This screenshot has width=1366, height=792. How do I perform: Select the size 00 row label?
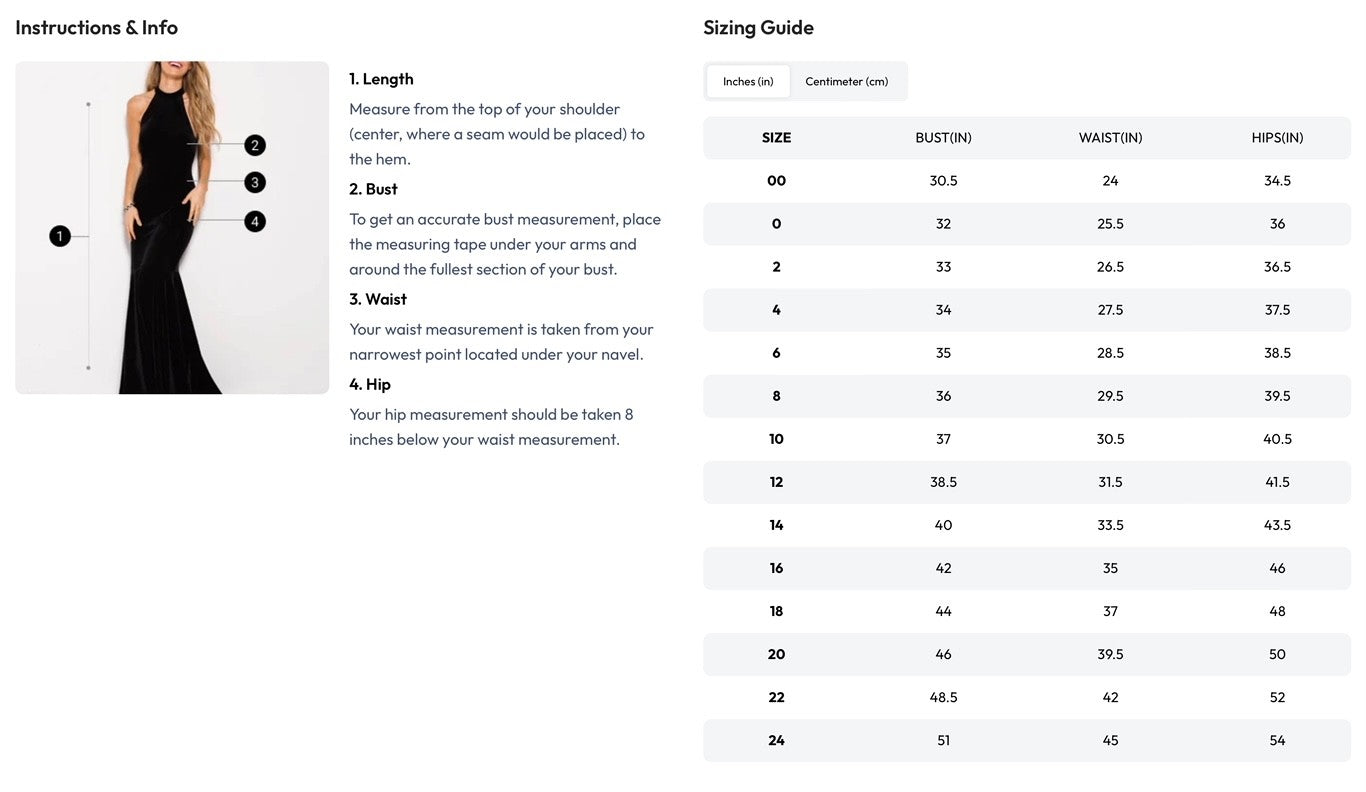(776, 181)
